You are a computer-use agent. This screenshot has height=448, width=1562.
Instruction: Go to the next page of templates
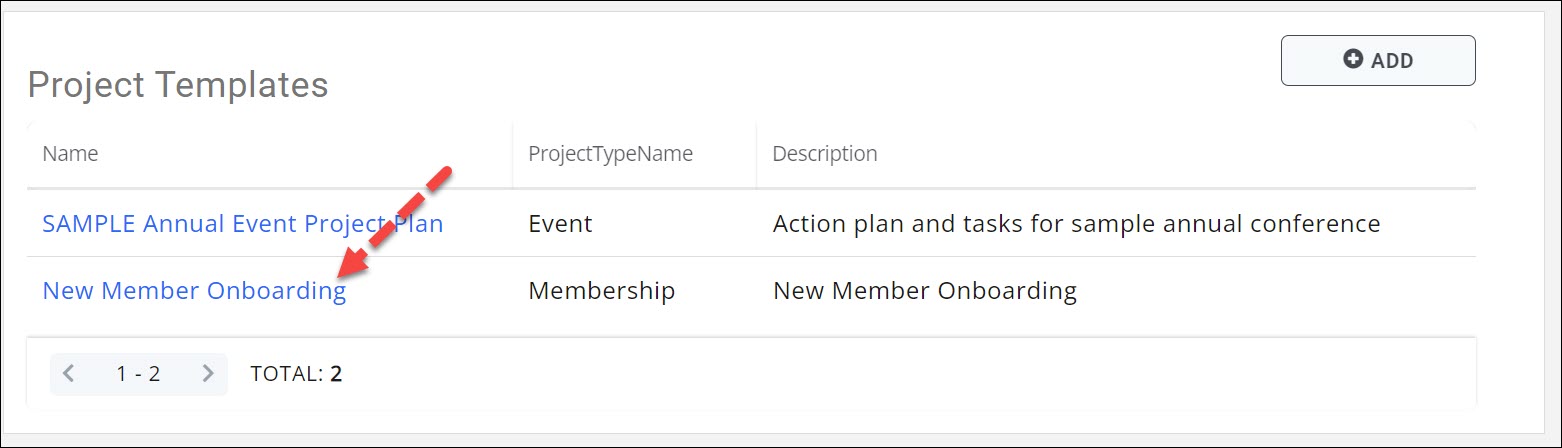coord(208,374)
